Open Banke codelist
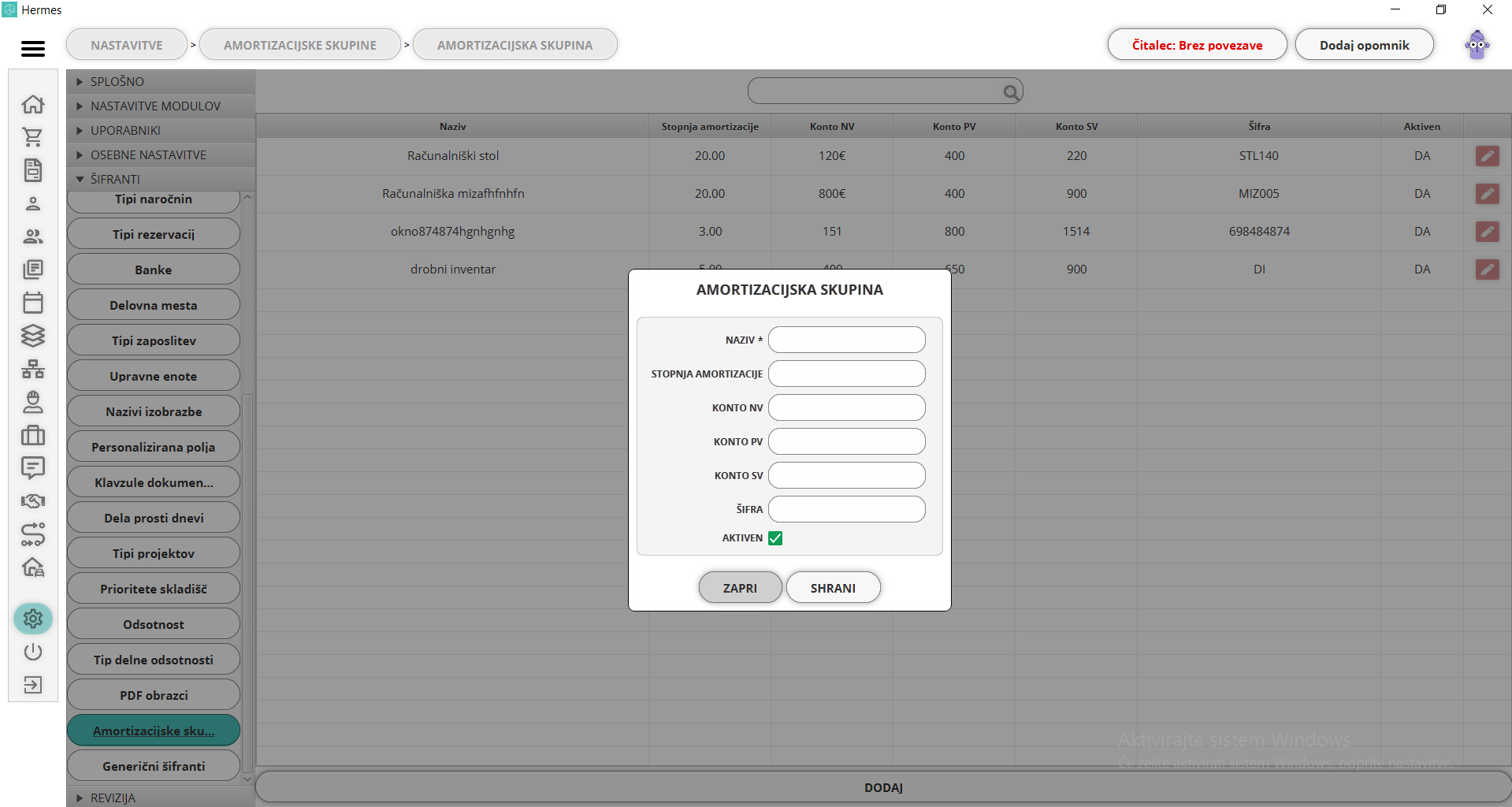Viewport: 1512px width, 807px height. pyautogui.click(x=154, y=270)
